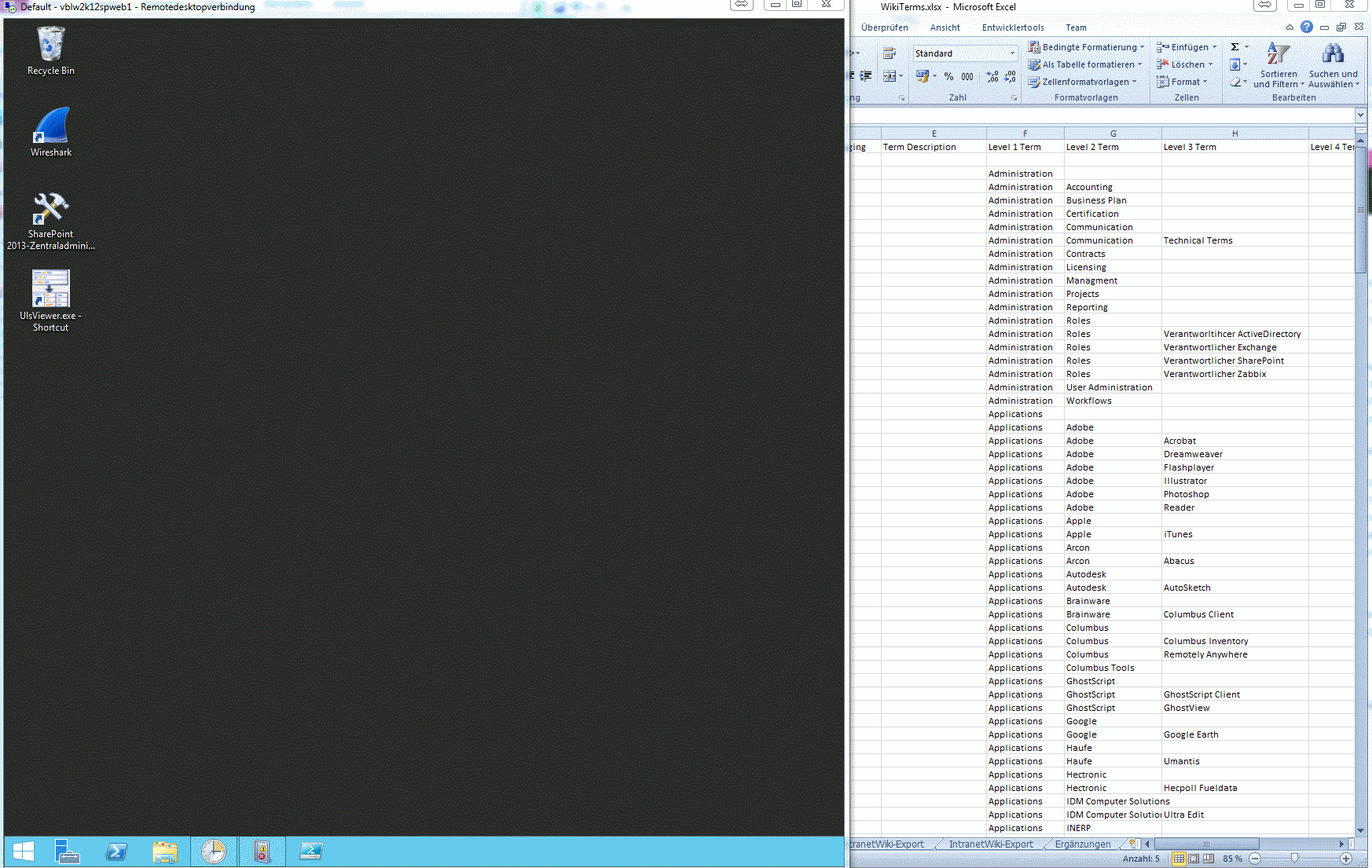Open the Standard number format dropdown
Screen dimensions: 1372x868
click(1013, 53)
